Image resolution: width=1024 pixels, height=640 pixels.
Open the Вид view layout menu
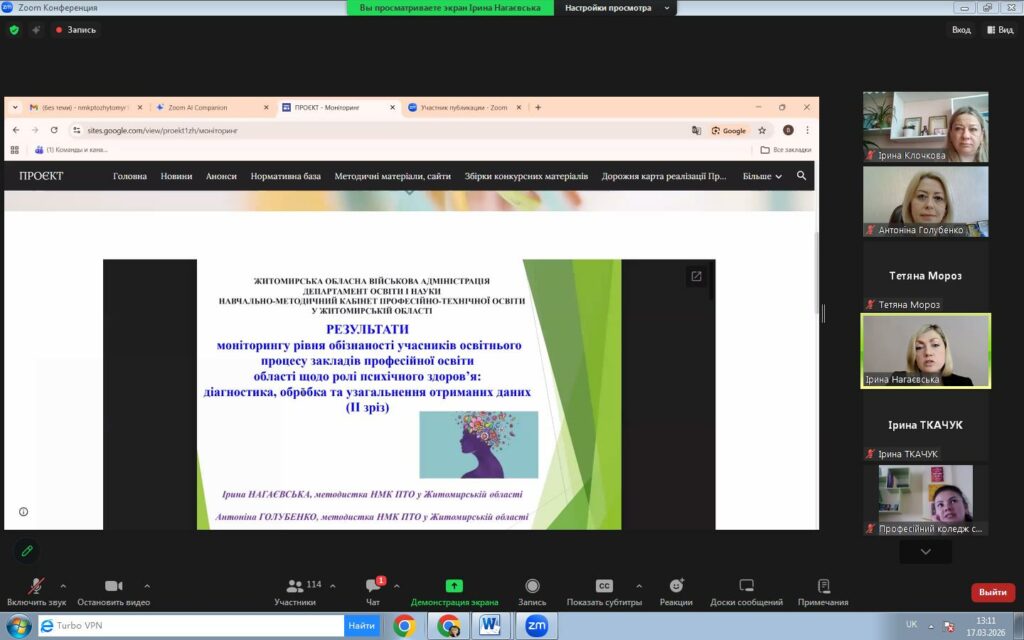point(999,30)
